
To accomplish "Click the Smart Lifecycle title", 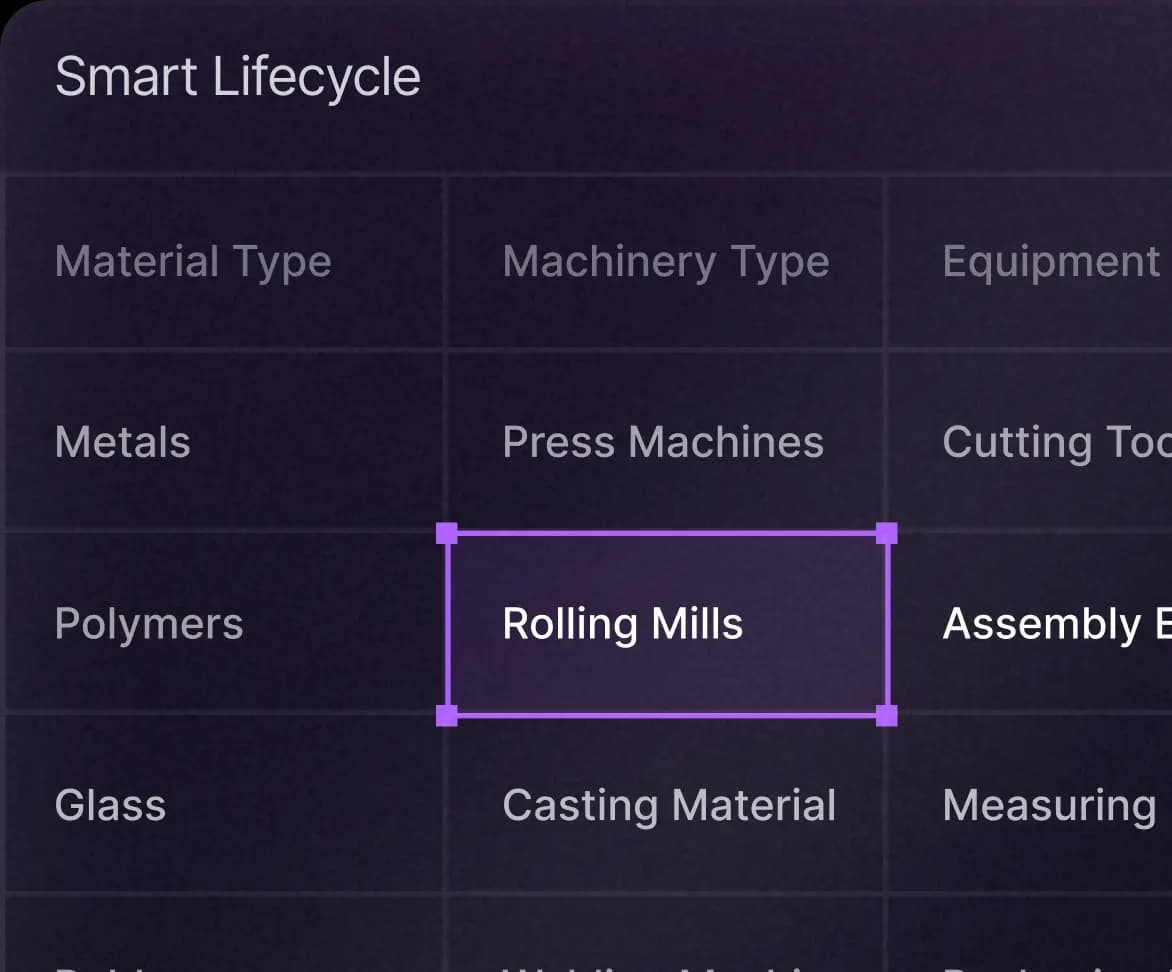I will pos(237,78).
